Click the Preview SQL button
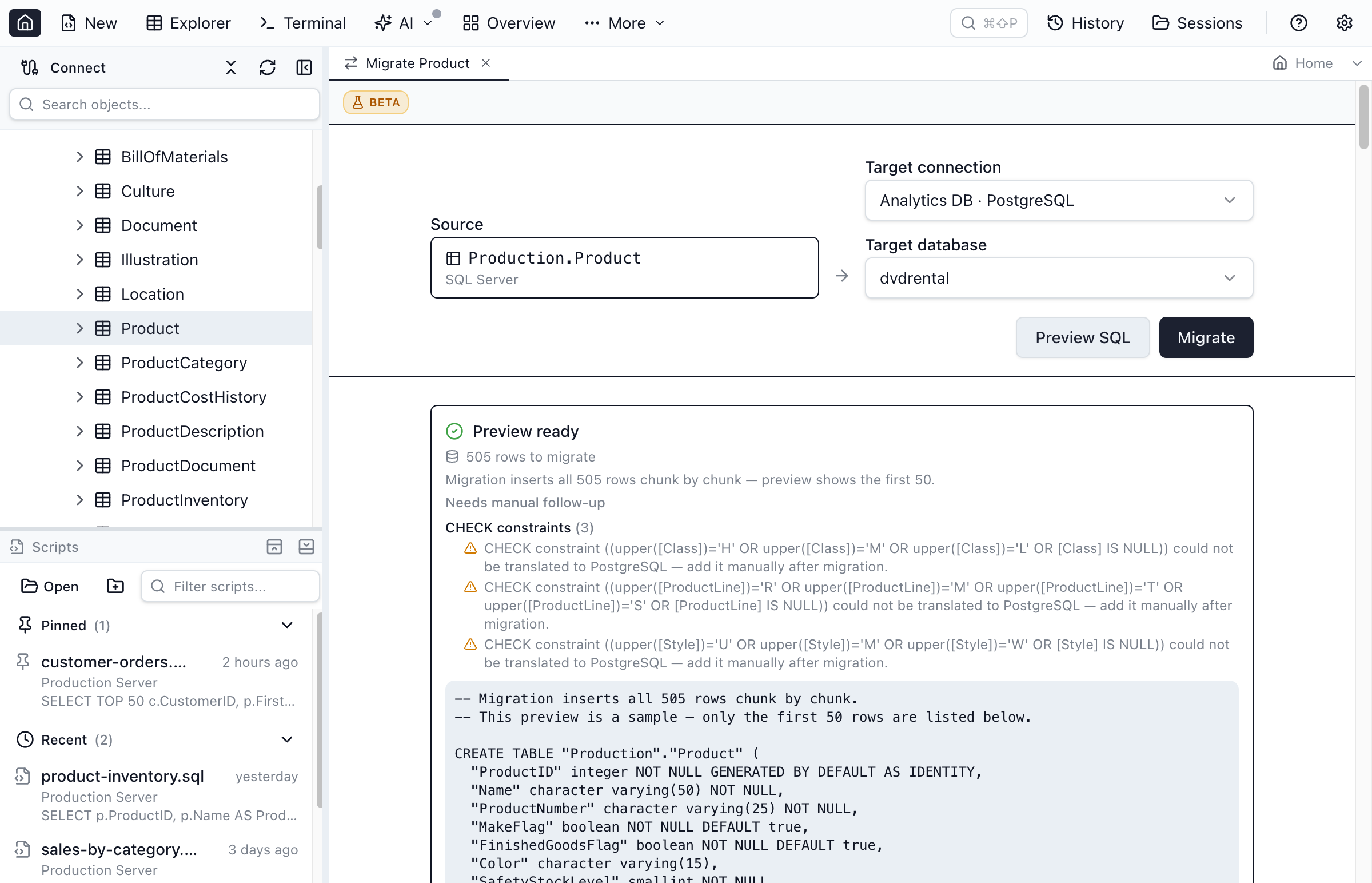Image resolution: width=1372 pixels, height=883 pixels. coord(1082,338)
